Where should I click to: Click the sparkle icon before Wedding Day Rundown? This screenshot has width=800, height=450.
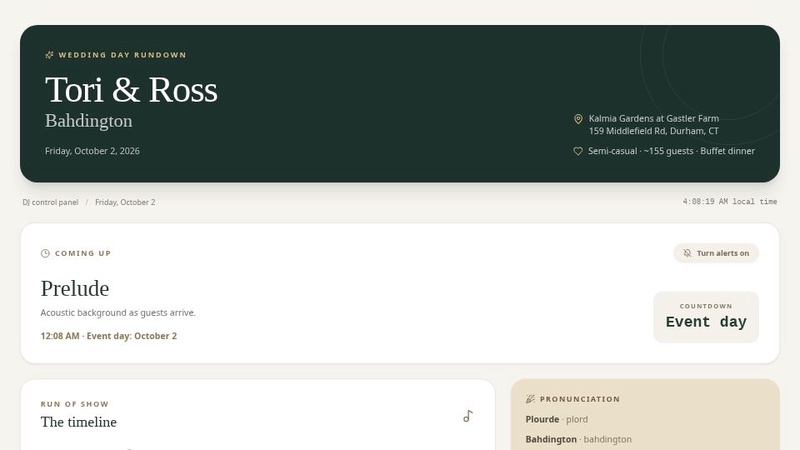point(49,55)
